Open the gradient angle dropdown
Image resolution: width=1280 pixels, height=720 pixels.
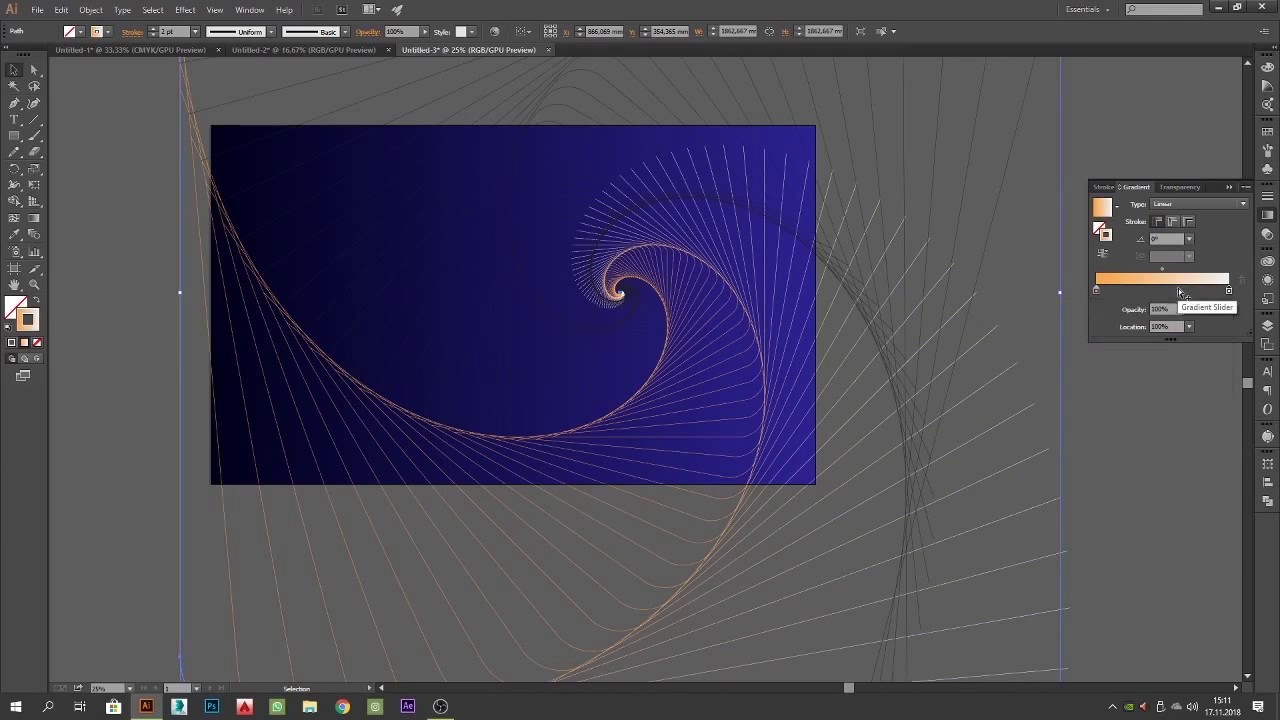point(1189,239)
